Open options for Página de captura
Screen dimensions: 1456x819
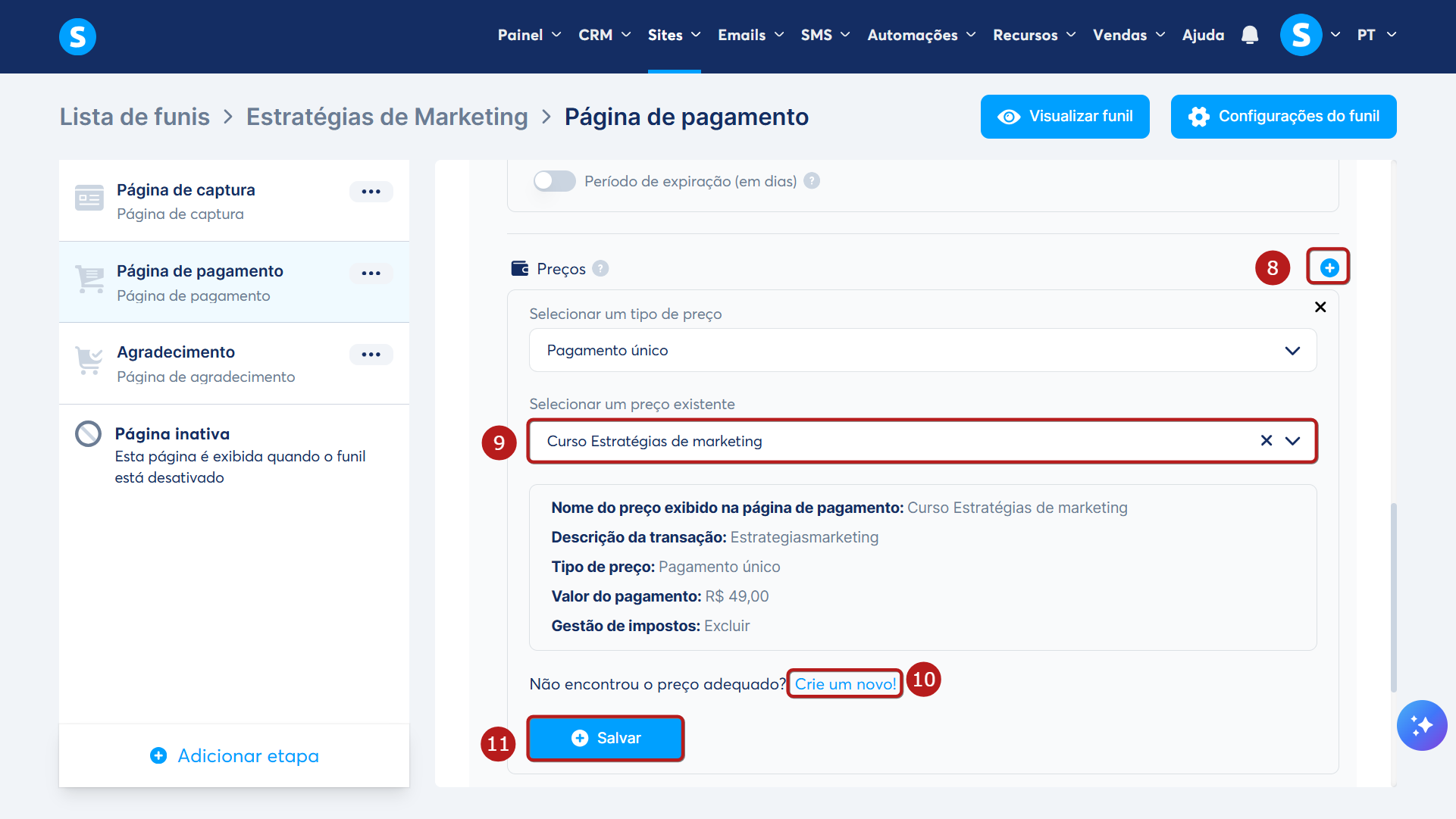371,192
